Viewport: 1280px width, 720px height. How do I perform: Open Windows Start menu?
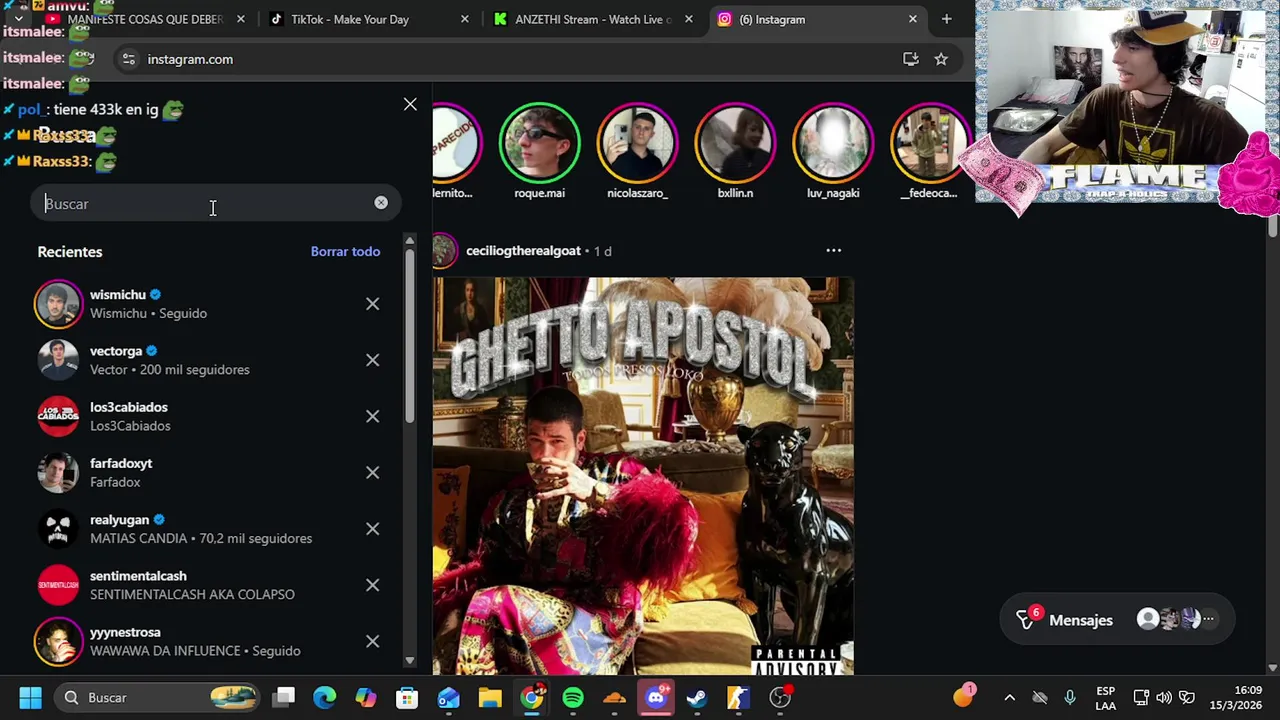(30, 698)
